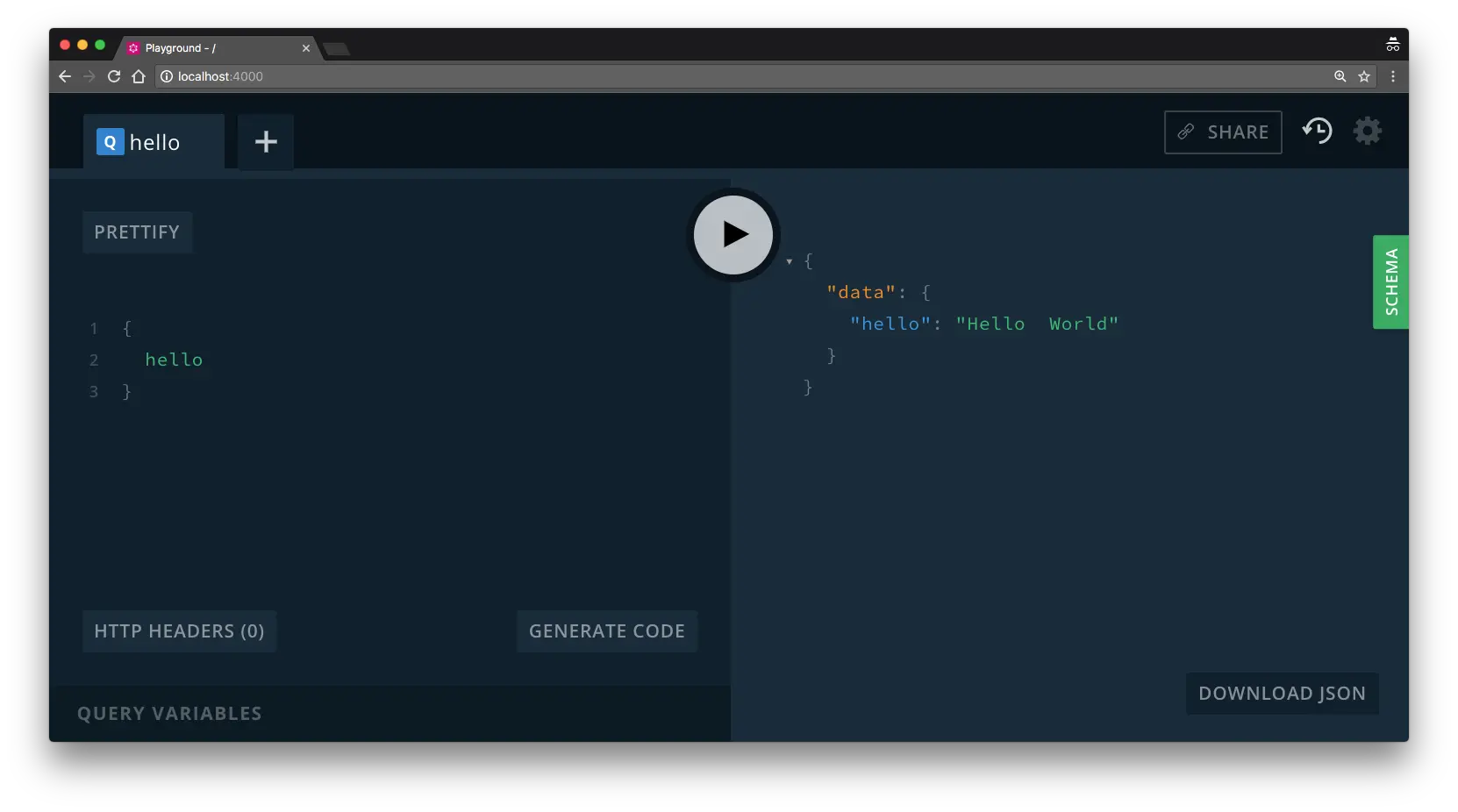1458x812 pixels.
Task: Collapse the JSON response root triangle
Action: click(789, 261)
